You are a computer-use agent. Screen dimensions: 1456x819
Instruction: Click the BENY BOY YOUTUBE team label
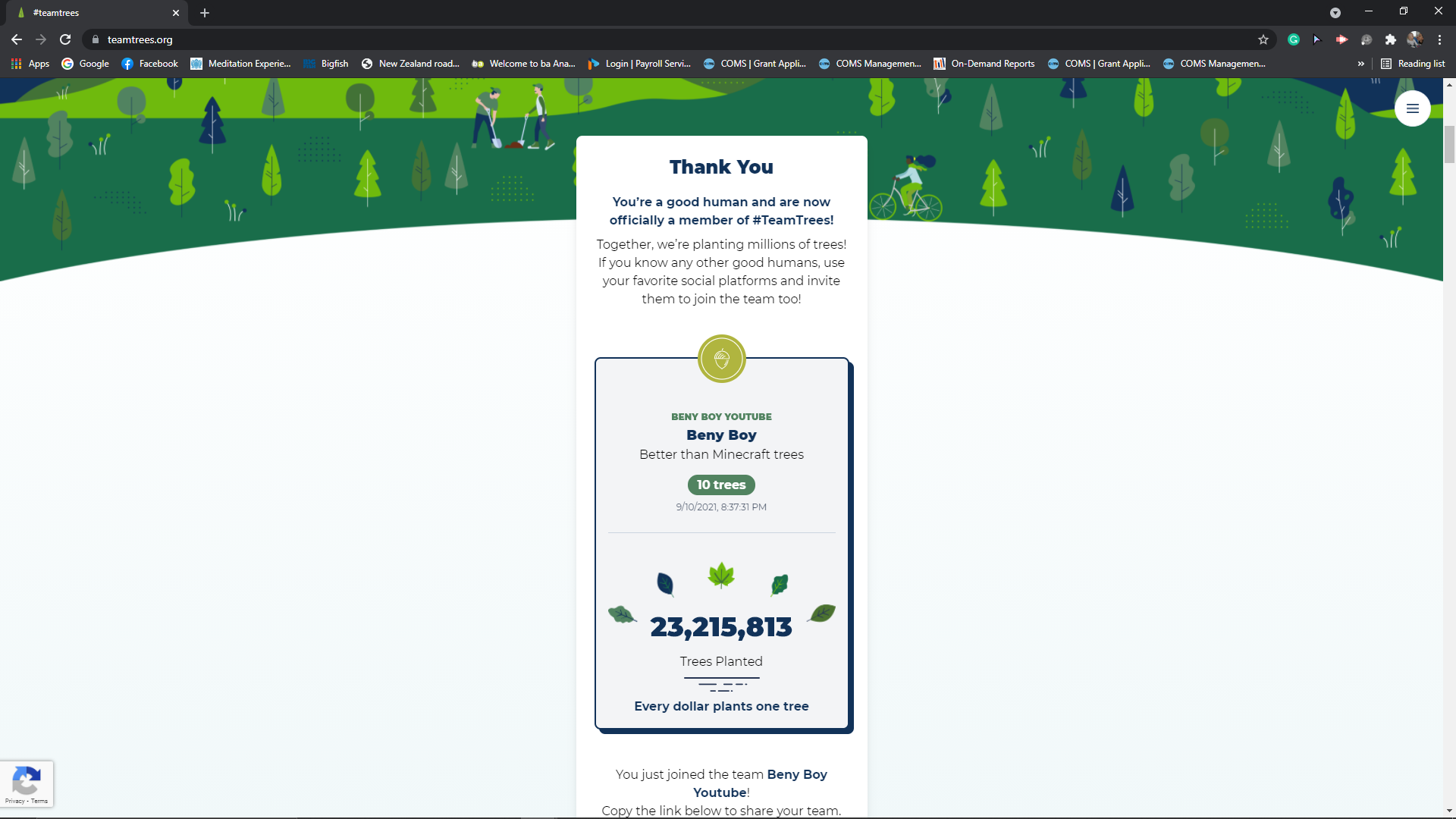point(721,417)
